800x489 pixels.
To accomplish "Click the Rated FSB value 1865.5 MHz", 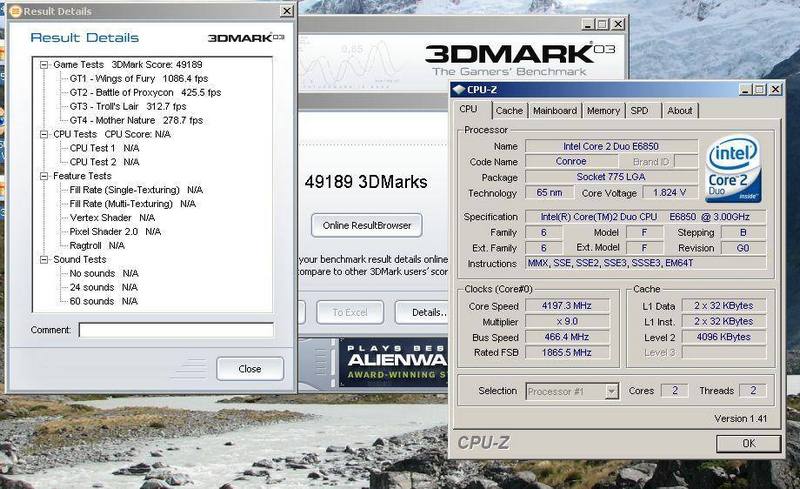I will [x=567, y=352].
